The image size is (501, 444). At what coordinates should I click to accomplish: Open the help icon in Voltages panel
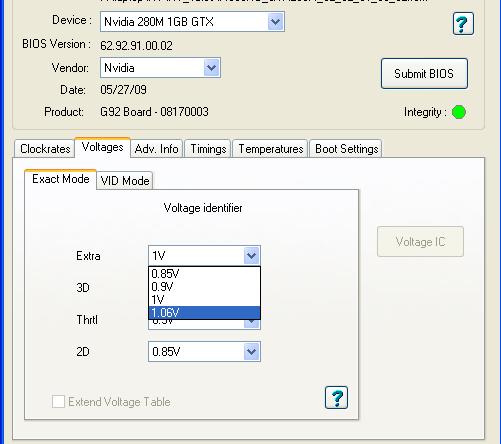336,397
